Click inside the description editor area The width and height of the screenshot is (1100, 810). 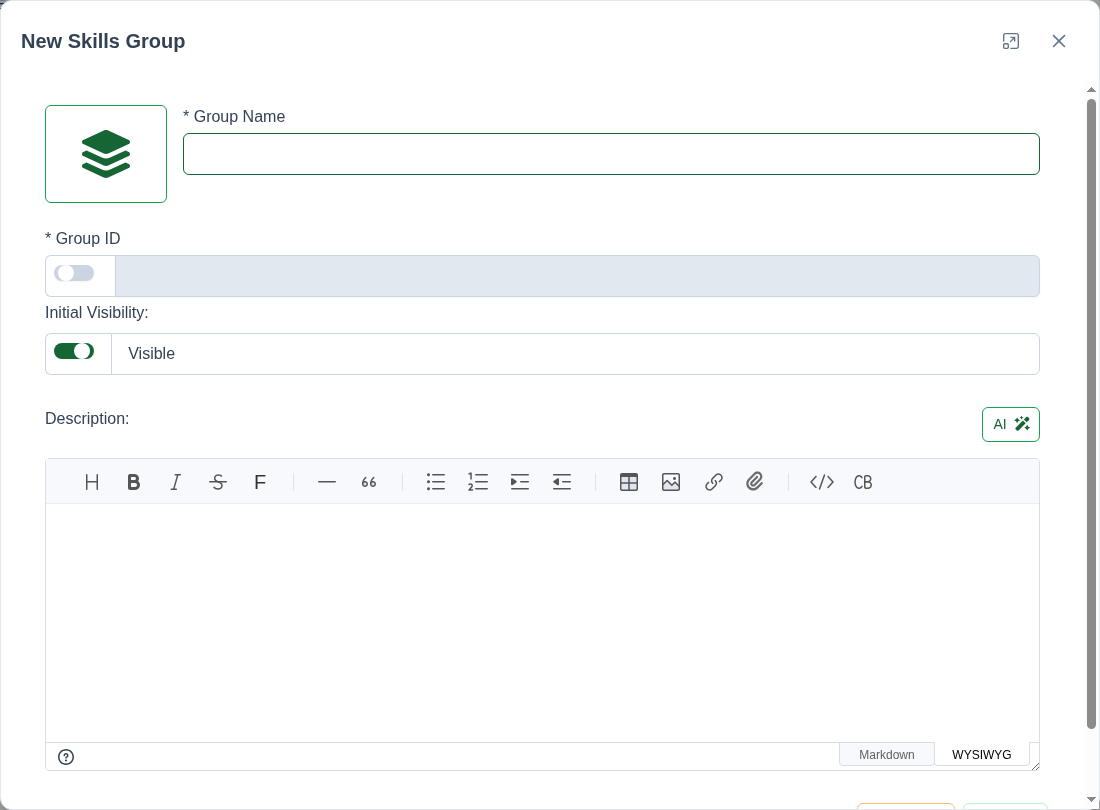[542, 623]
